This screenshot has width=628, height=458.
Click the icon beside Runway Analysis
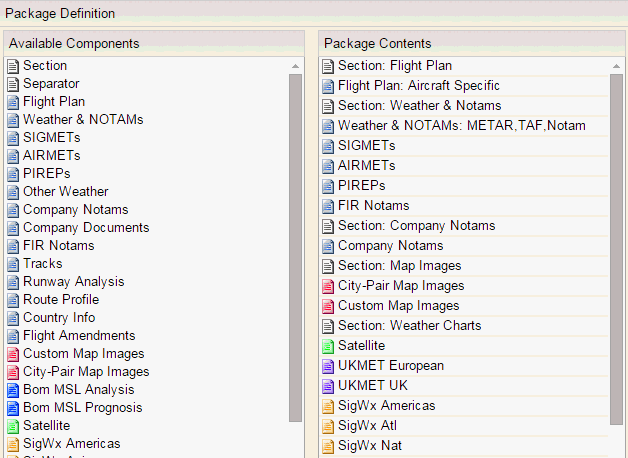(x=13, y=282)
